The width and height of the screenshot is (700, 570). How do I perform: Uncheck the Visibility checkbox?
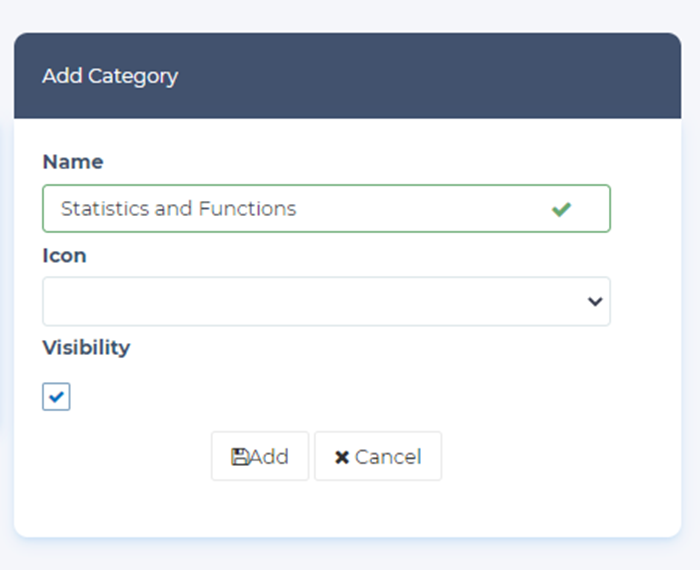(56, 397)
